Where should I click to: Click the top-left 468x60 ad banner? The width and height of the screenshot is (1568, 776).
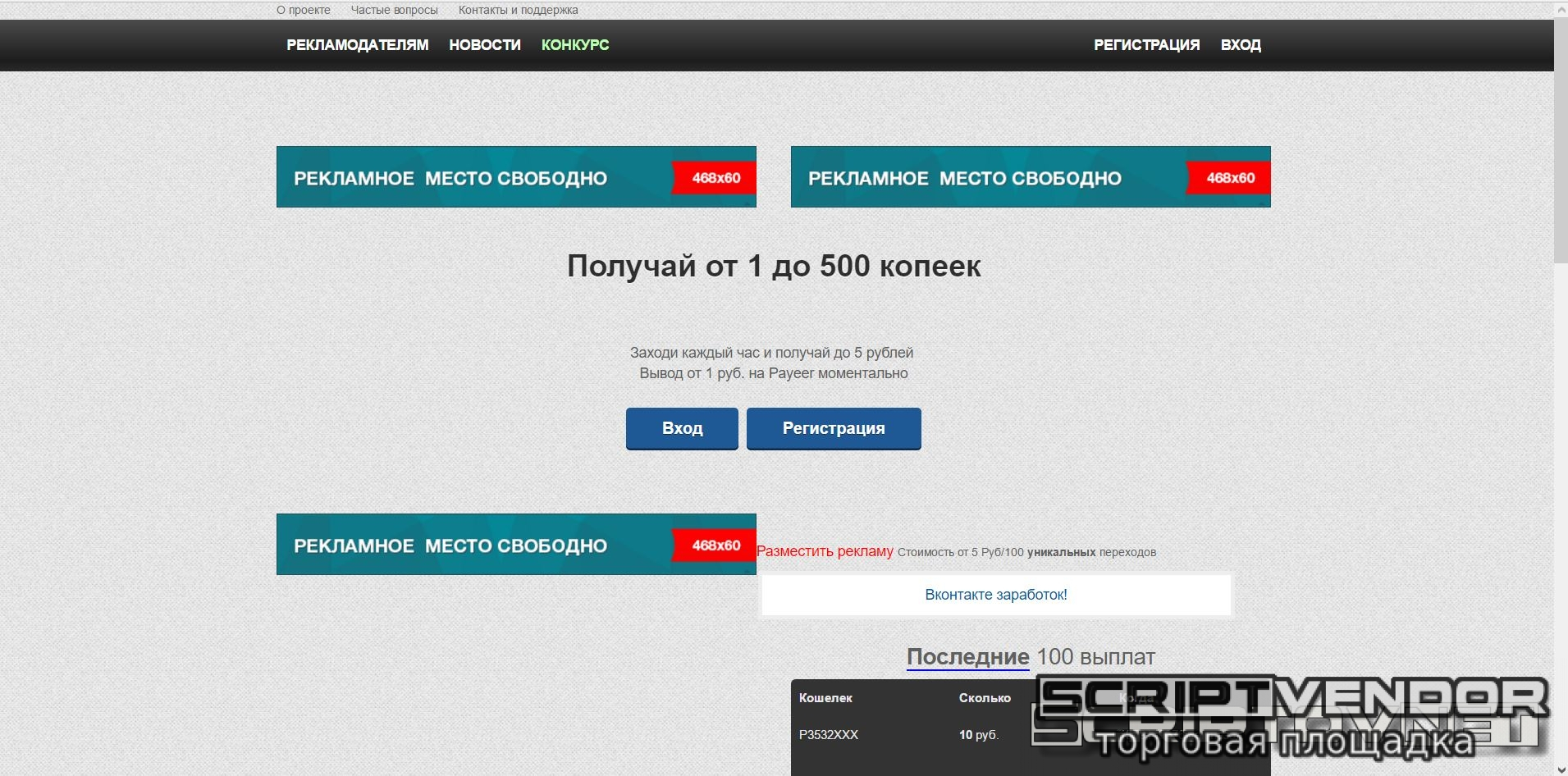515,177
